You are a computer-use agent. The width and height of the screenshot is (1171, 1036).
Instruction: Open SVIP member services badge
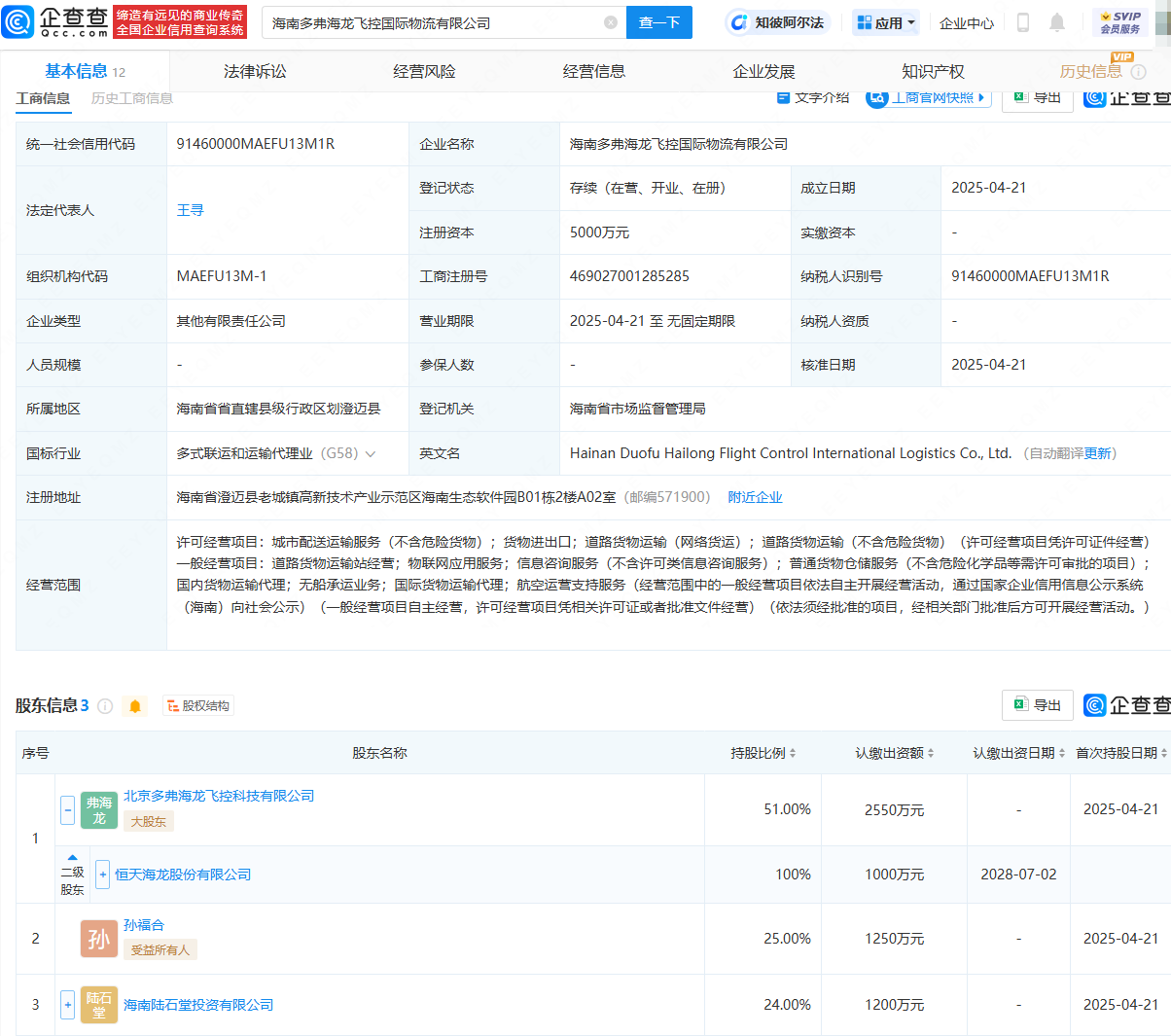(x=1120, y=22)
